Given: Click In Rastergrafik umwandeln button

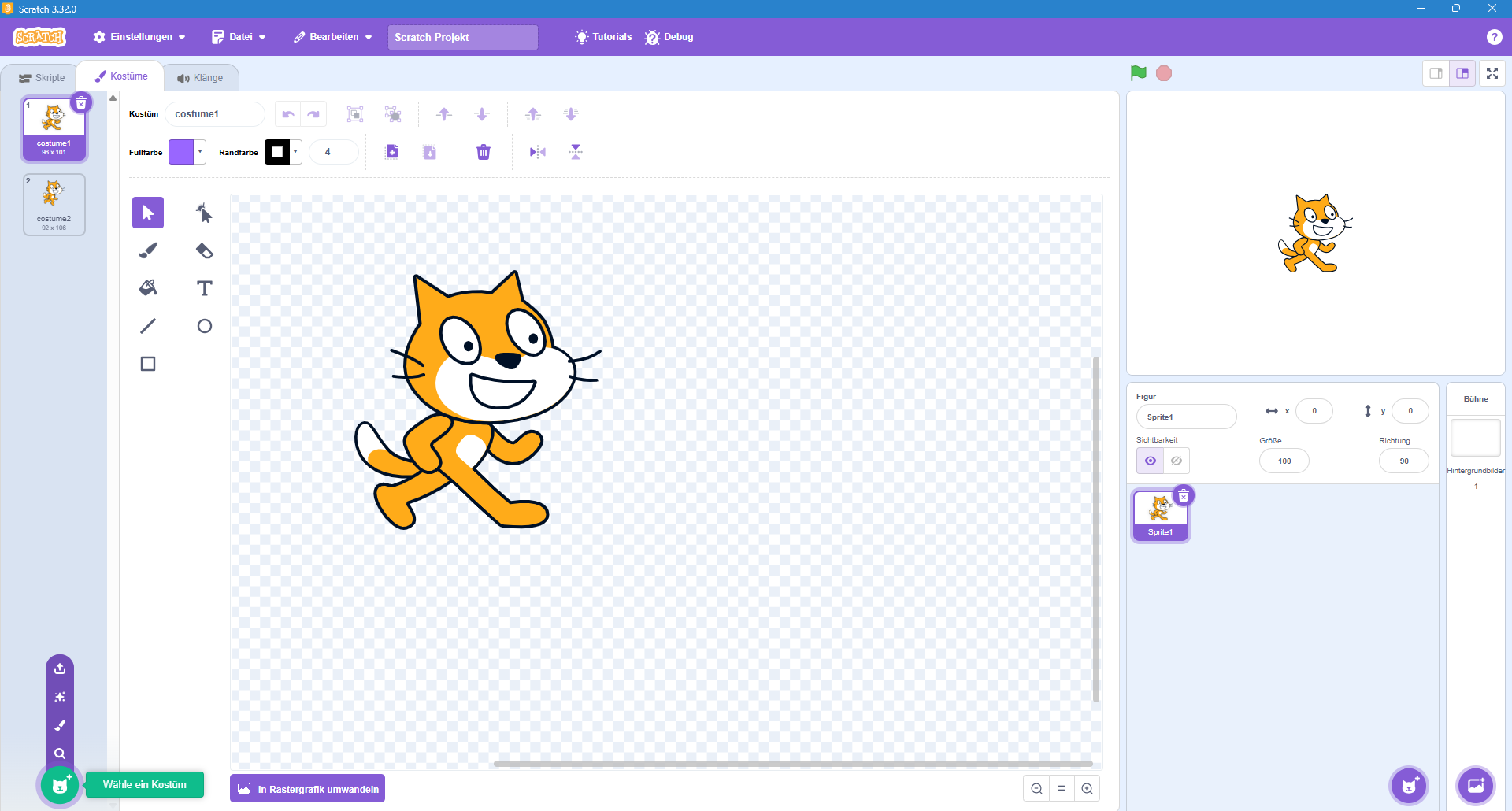Looking at the screenshot, I should pos(308,789).
